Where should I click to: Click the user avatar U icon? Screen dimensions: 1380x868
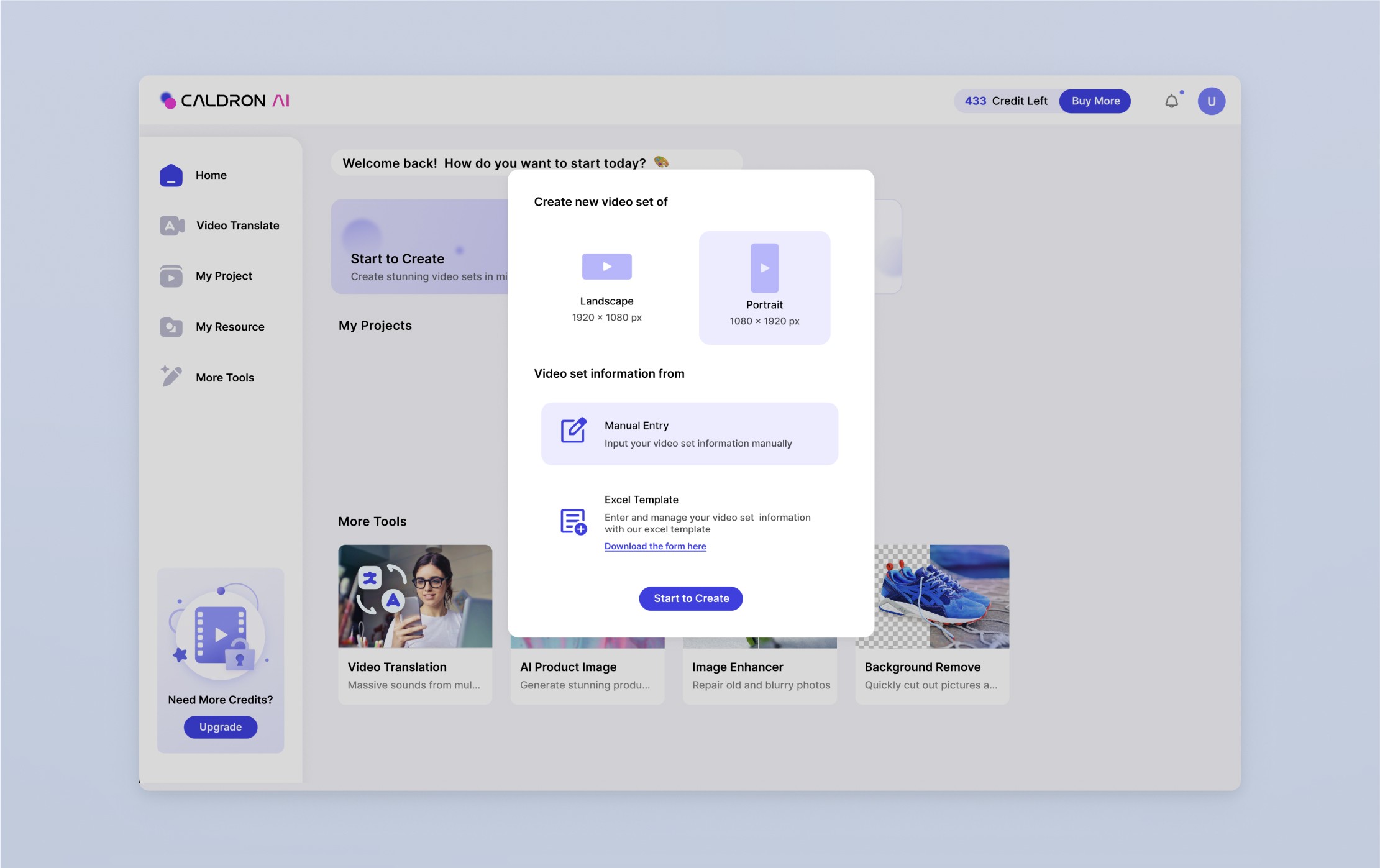[1211, 101]
